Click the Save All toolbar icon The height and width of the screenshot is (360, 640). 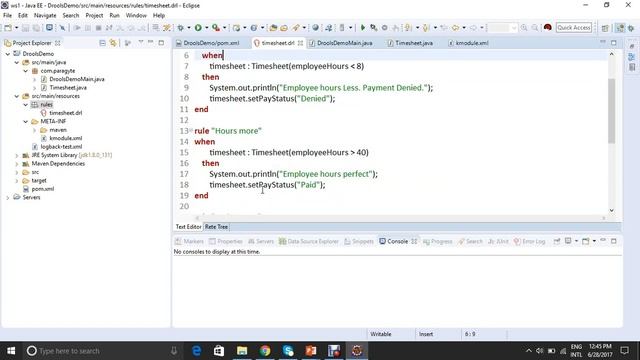(36, 28)
